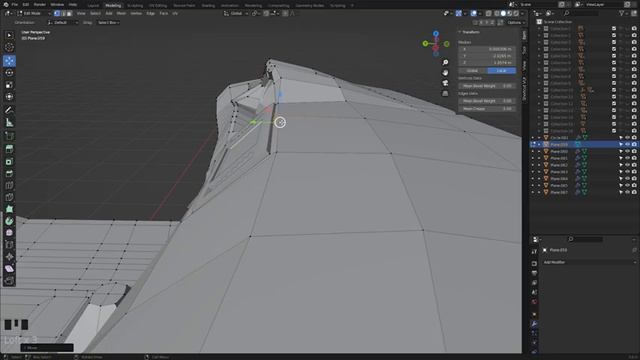Toggle snapping magnet in header
Screen dimensions: 640x360
coord(266,13)
